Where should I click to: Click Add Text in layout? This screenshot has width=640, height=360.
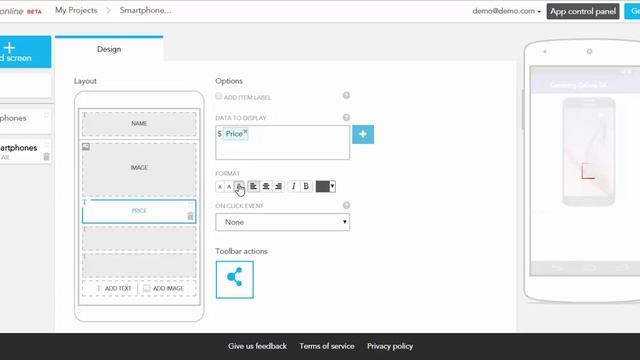(x=113, y=288)
